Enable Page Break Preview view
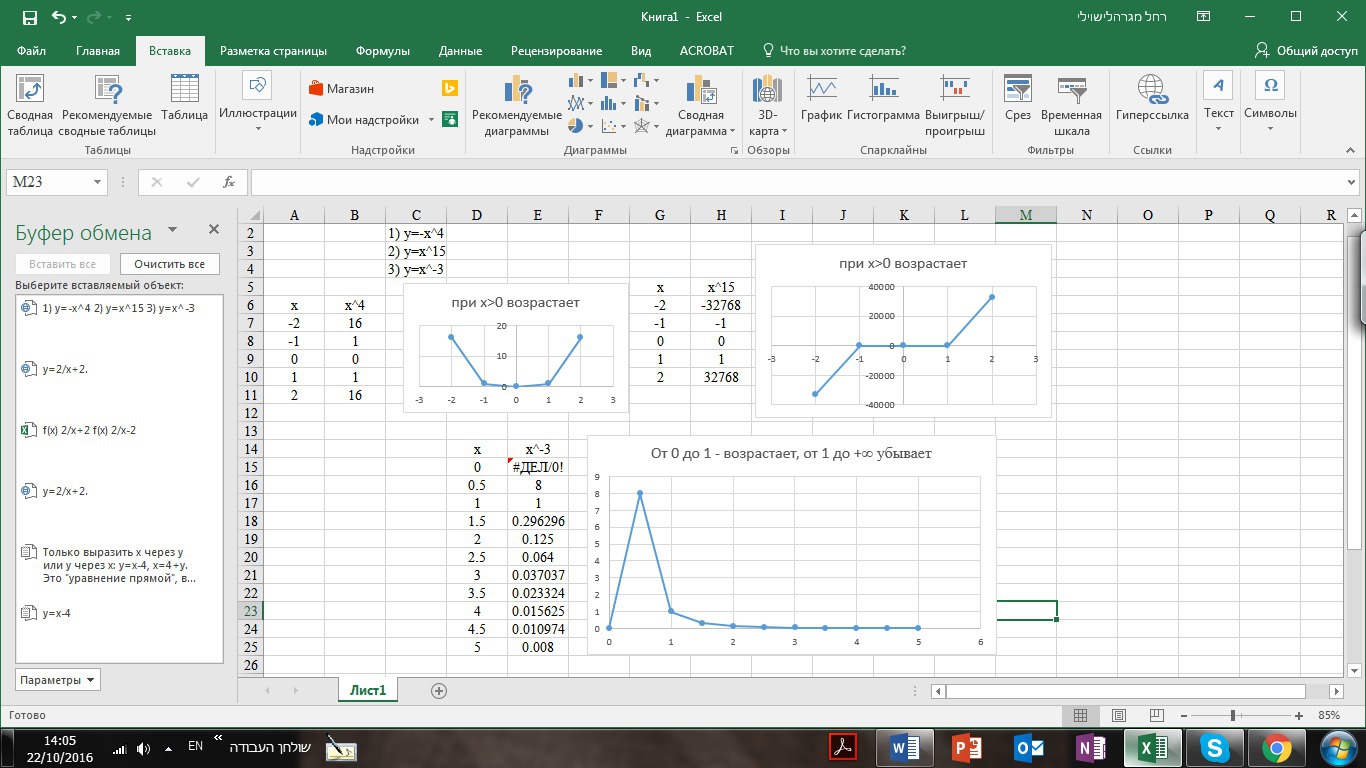Image resolution: width=1366 pixels, height=768 pixels. (x=1158, y=716)
